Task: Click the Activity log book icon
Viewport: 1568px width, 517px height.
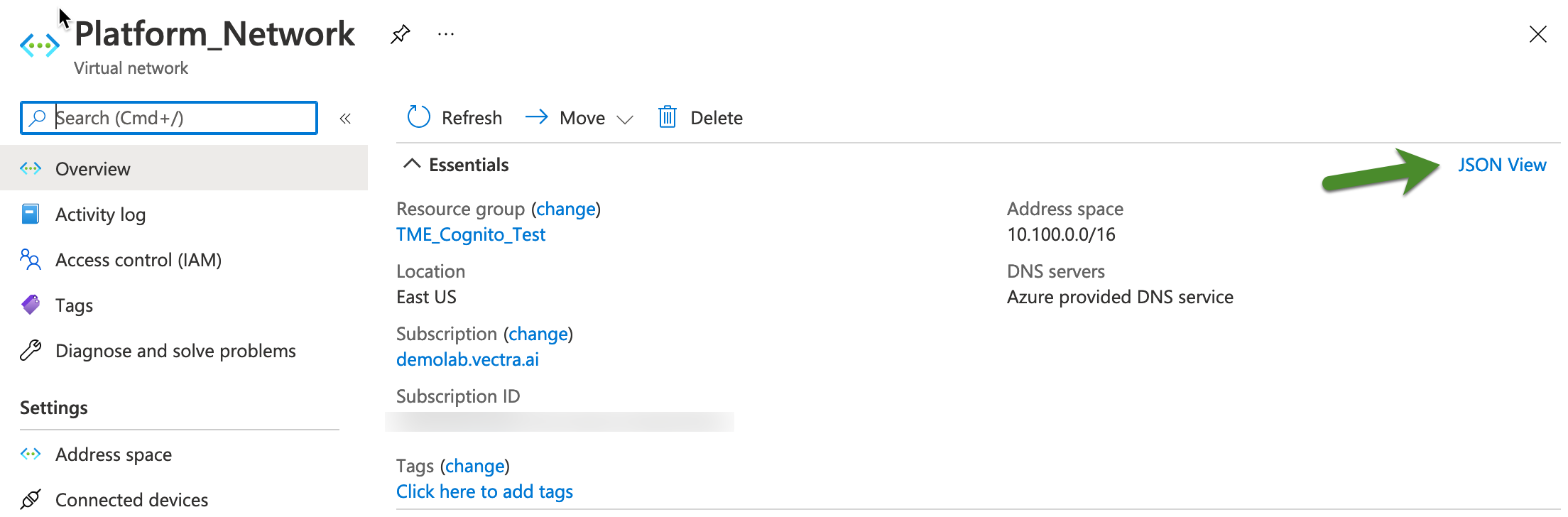Action: 31,214
